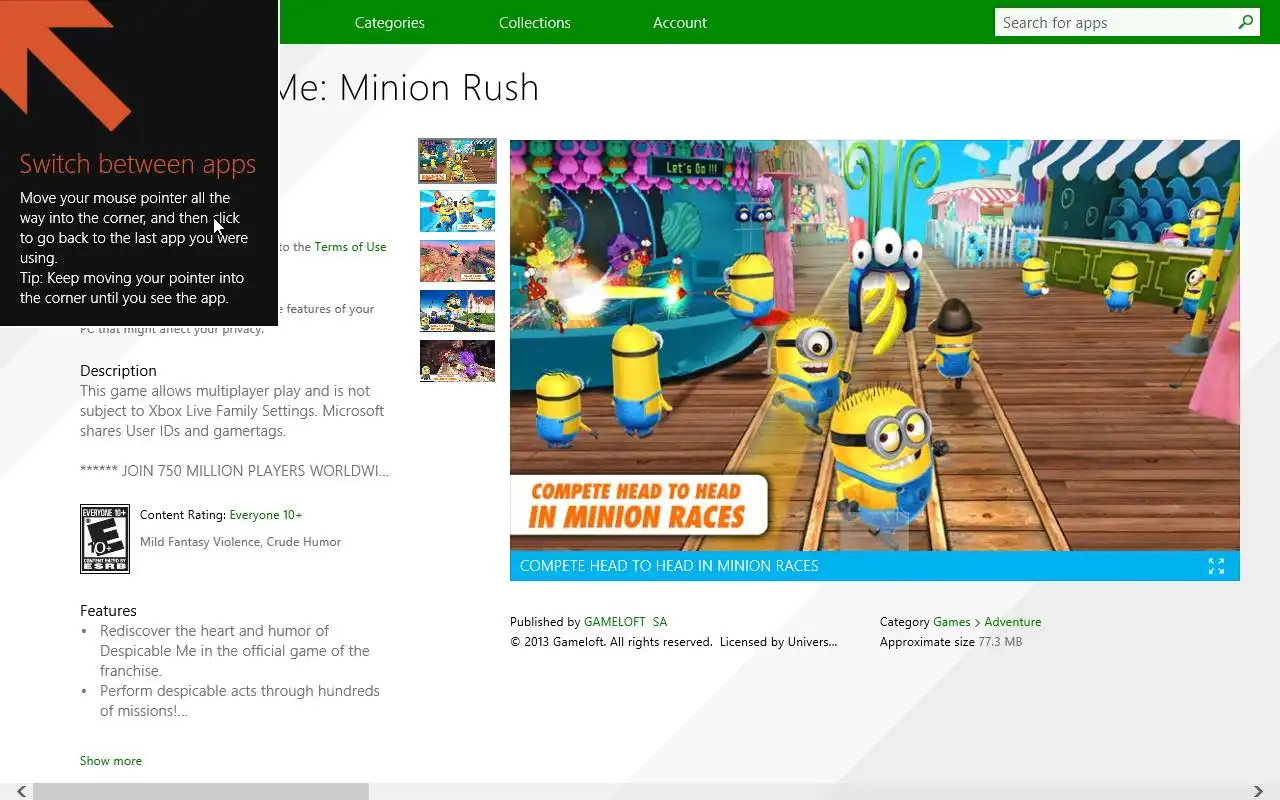Image resolution: width=1280 pixels, height=800 pixels.
Task: Click the Description heading
Action: 118,371
